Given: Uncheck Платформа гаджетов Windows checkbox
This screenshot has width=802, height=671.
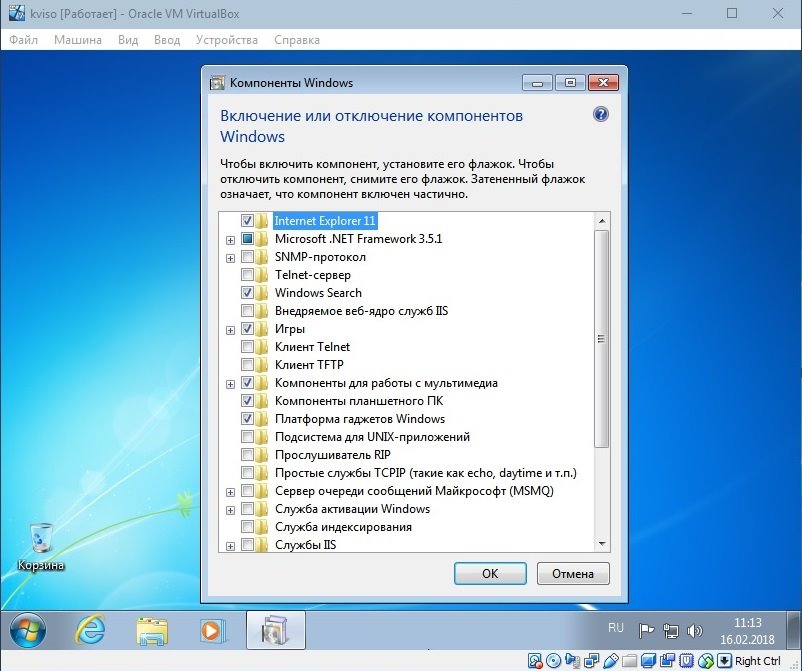Looking at the screenshot, I should [247, 419].
